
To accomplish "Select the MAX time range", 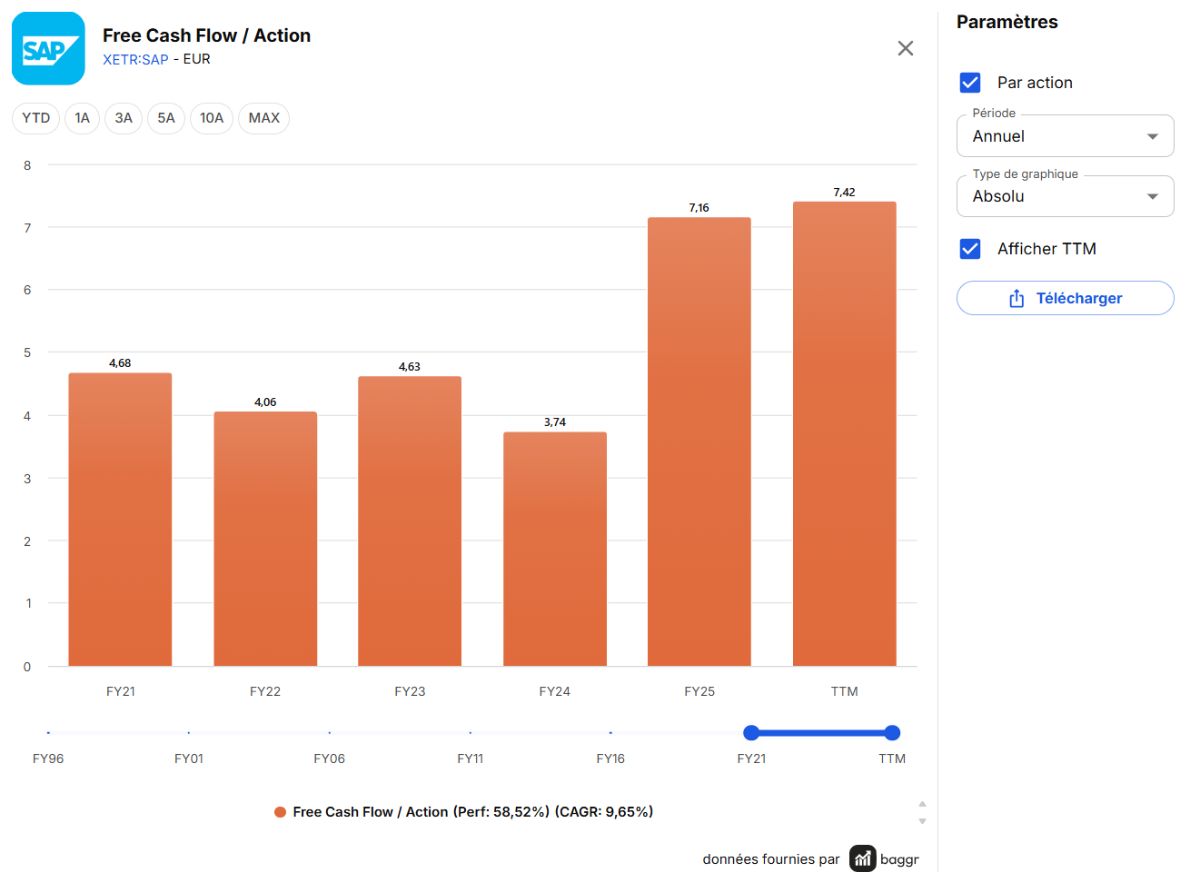I will 264,118.
